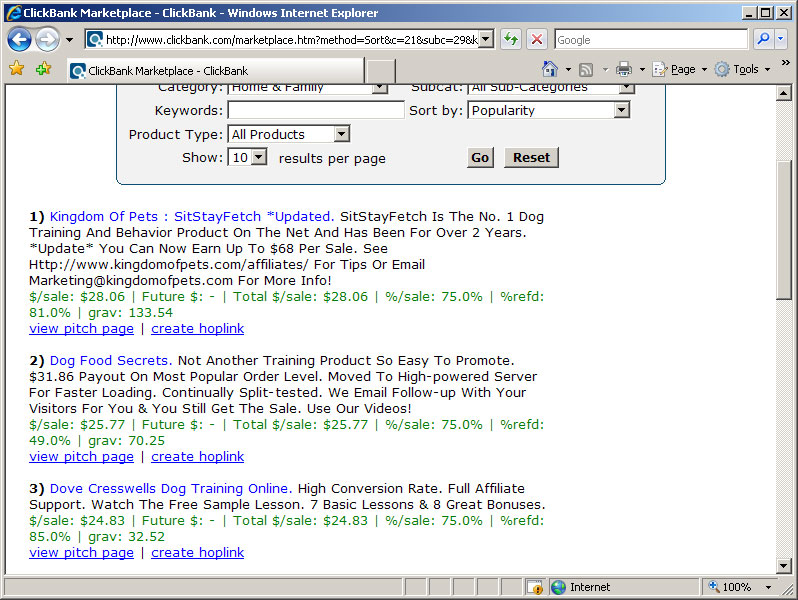Open the search provider options dropdown
Screen dimensions: 798x600
(x=781, y=39)
